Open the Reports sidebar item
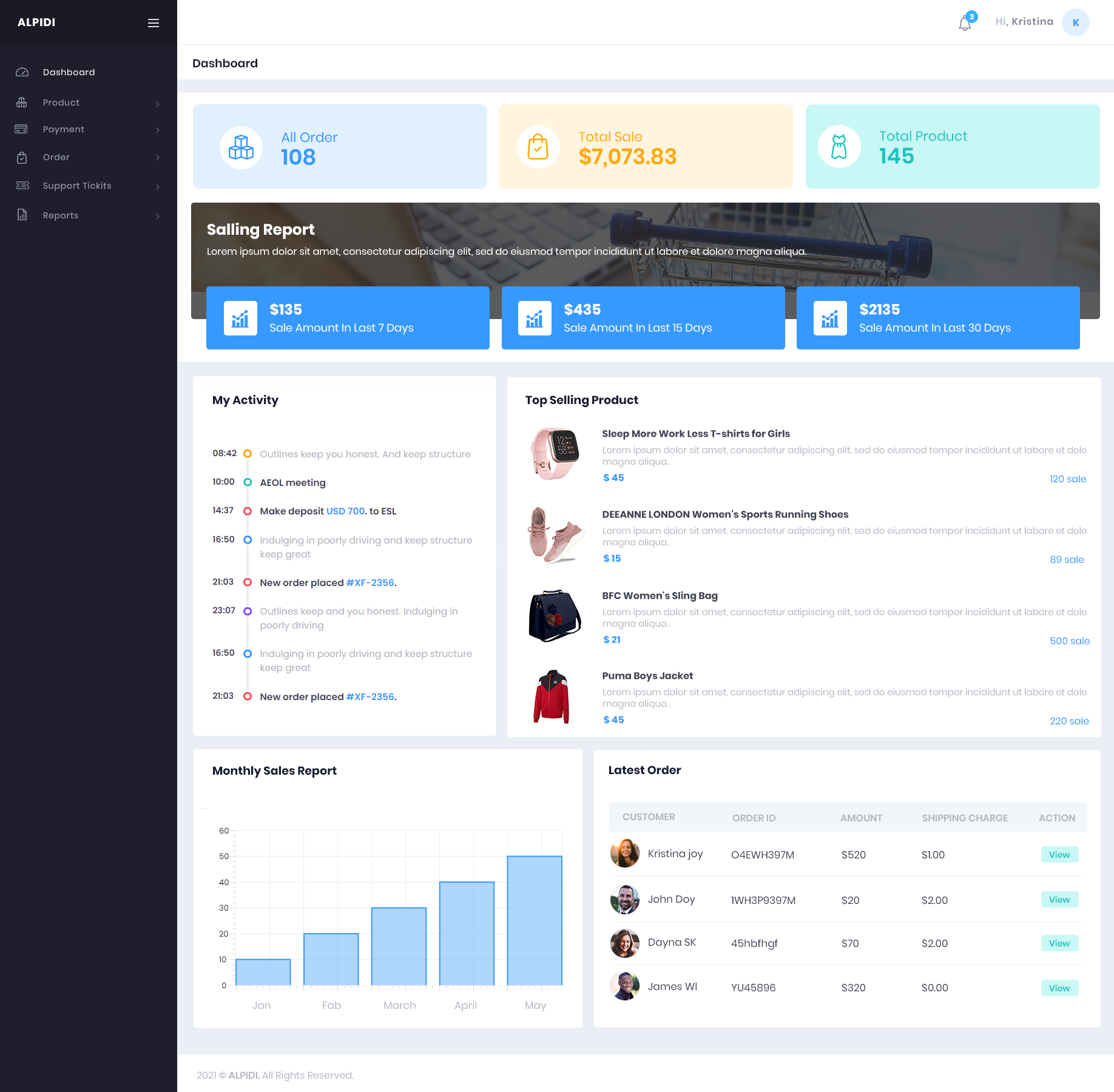Screen dimensions: 1114x1092 (x=61, y=215)
